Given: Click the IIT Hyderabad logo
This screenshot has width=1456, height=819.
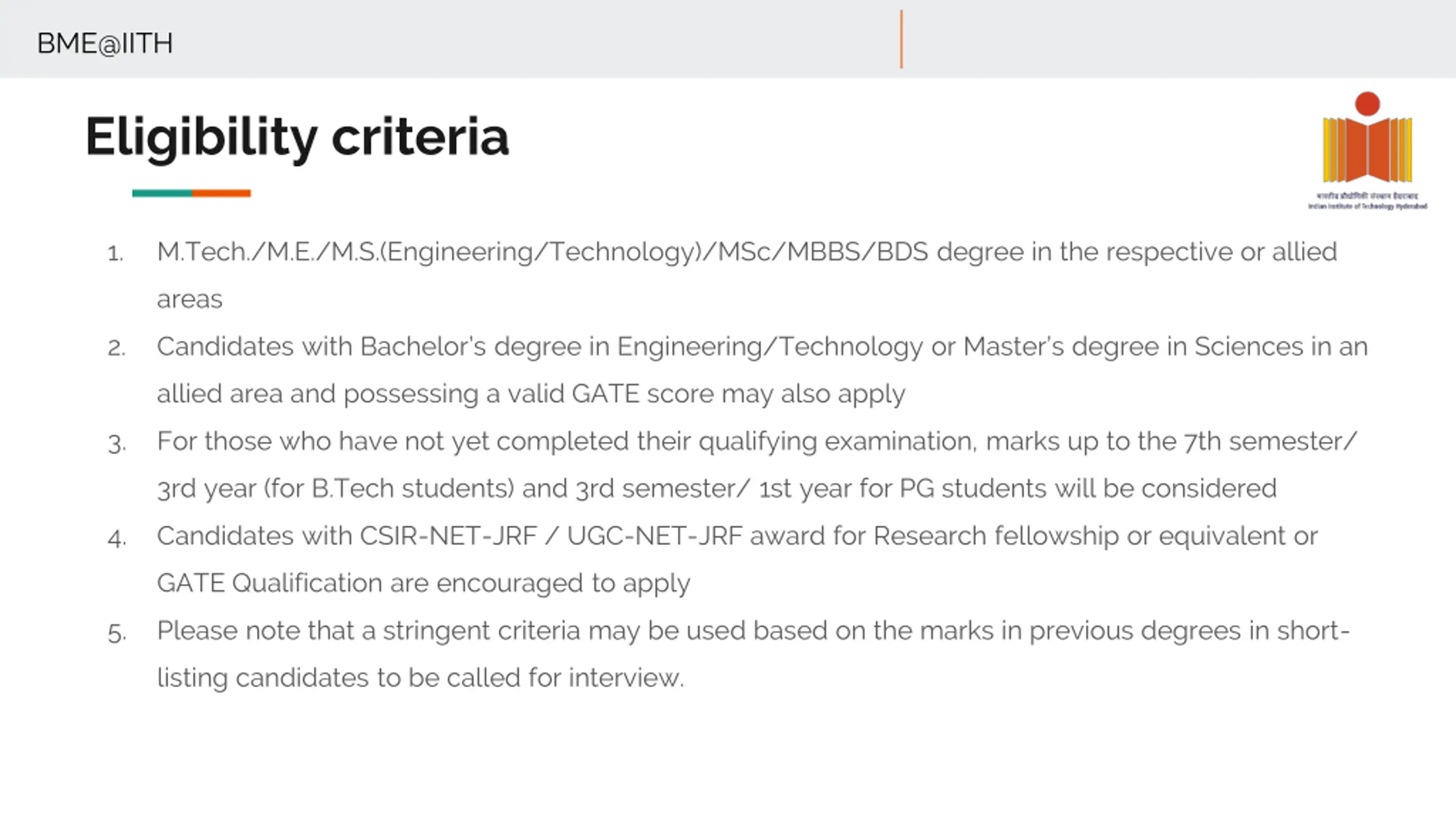Looking at the screenshot, I should point(1367,151).
